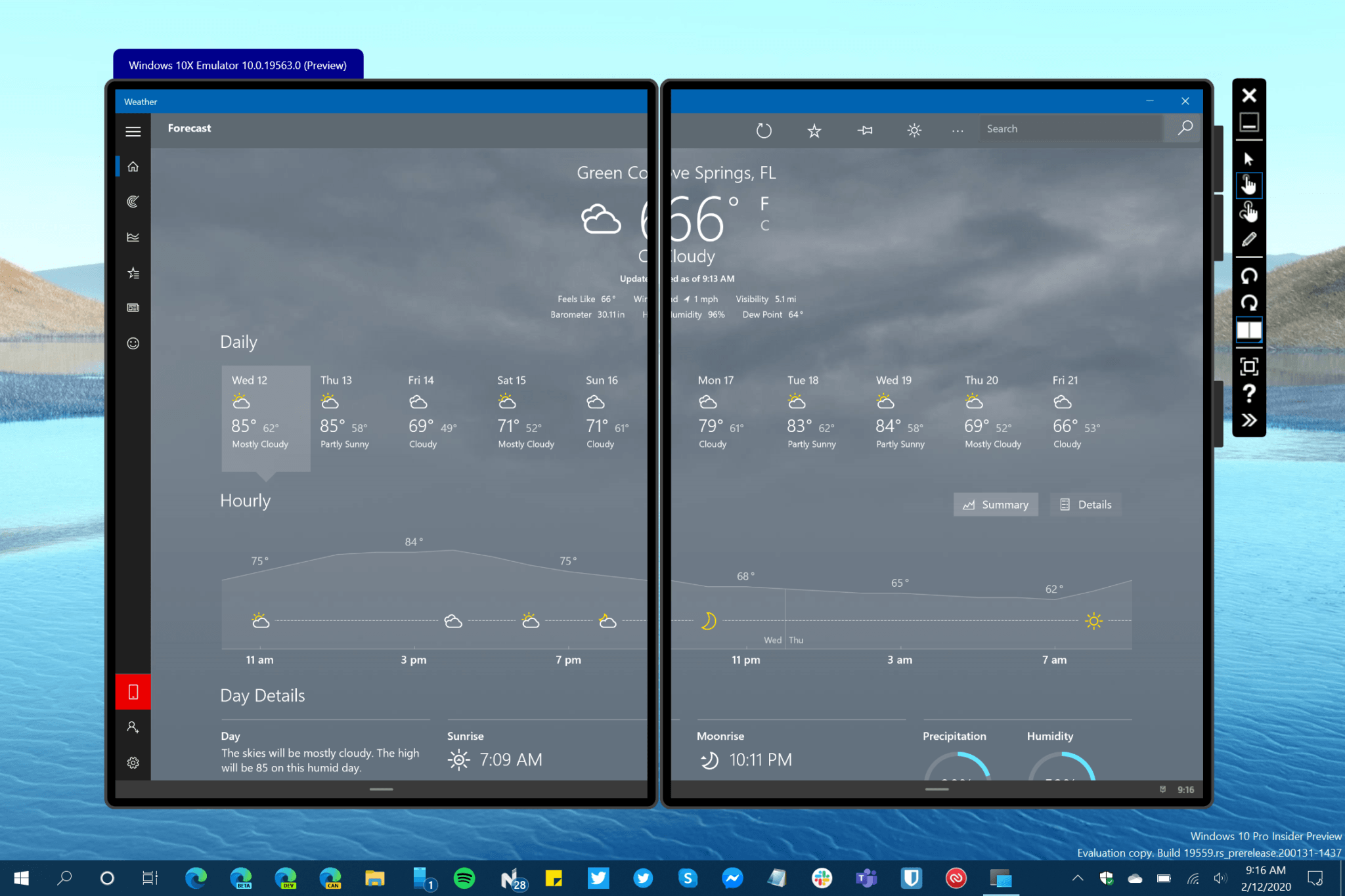The width and height of the screenshot is (1345, 896).
Task: Open Historical Weather chart icon
Action: click(x=133, y=237)
